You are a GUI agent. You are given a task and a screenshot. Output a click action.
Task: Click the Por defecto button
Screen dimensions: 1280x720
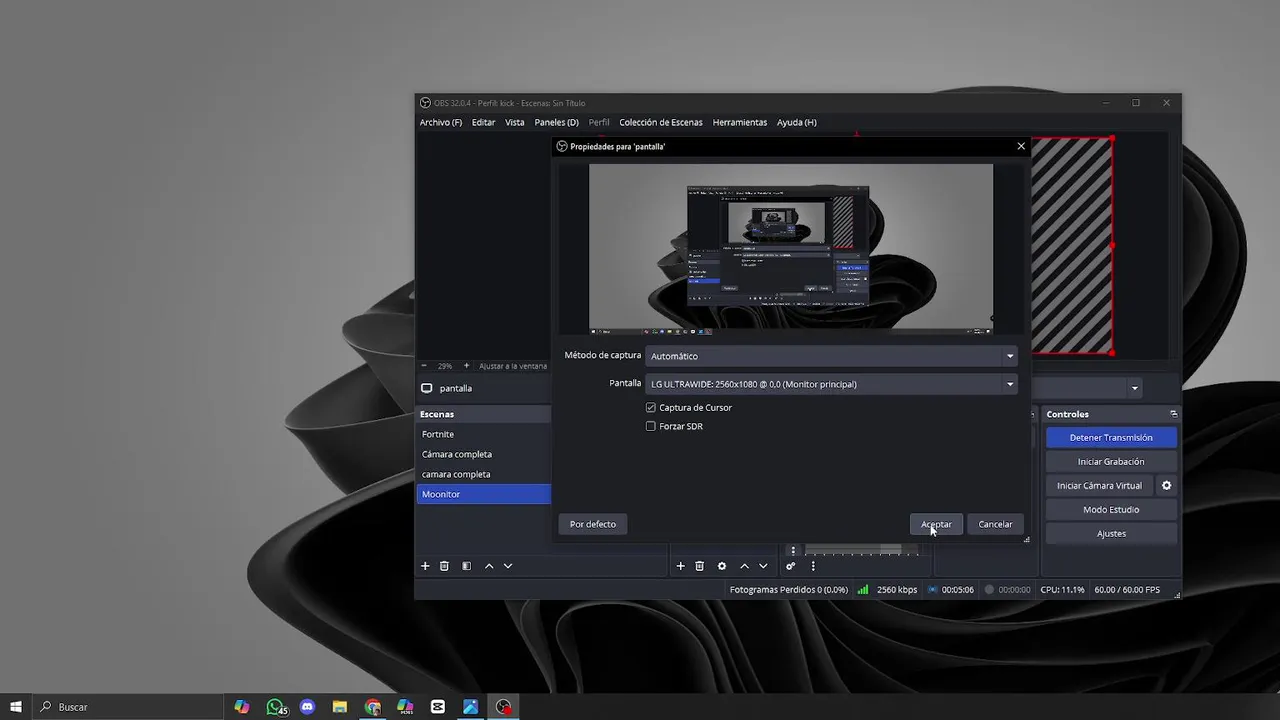[593, 524]
